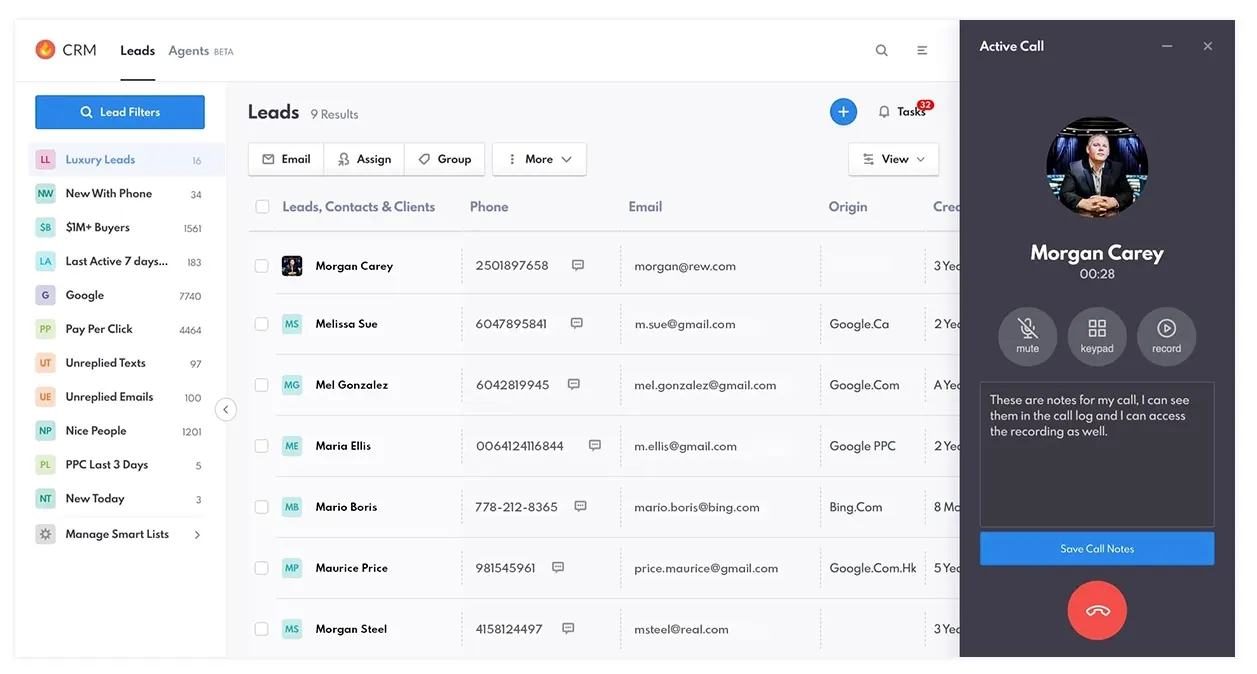Open text message icon for Mel Gonzalez

tap(574, 385)
